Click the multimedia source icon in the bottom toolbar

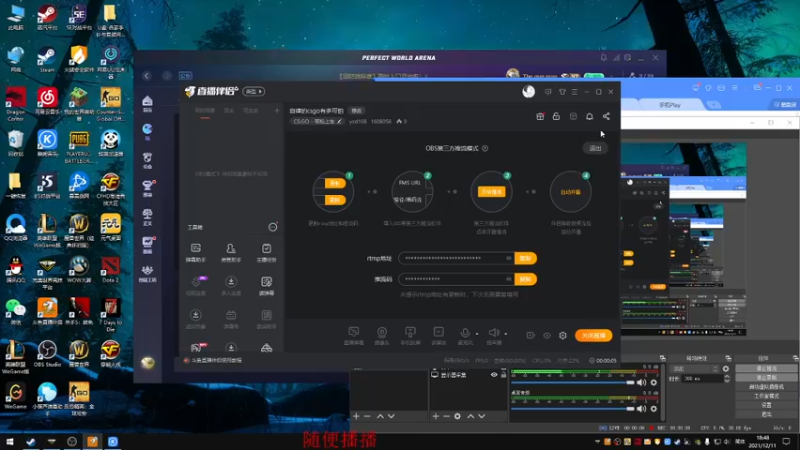[439, 332]
